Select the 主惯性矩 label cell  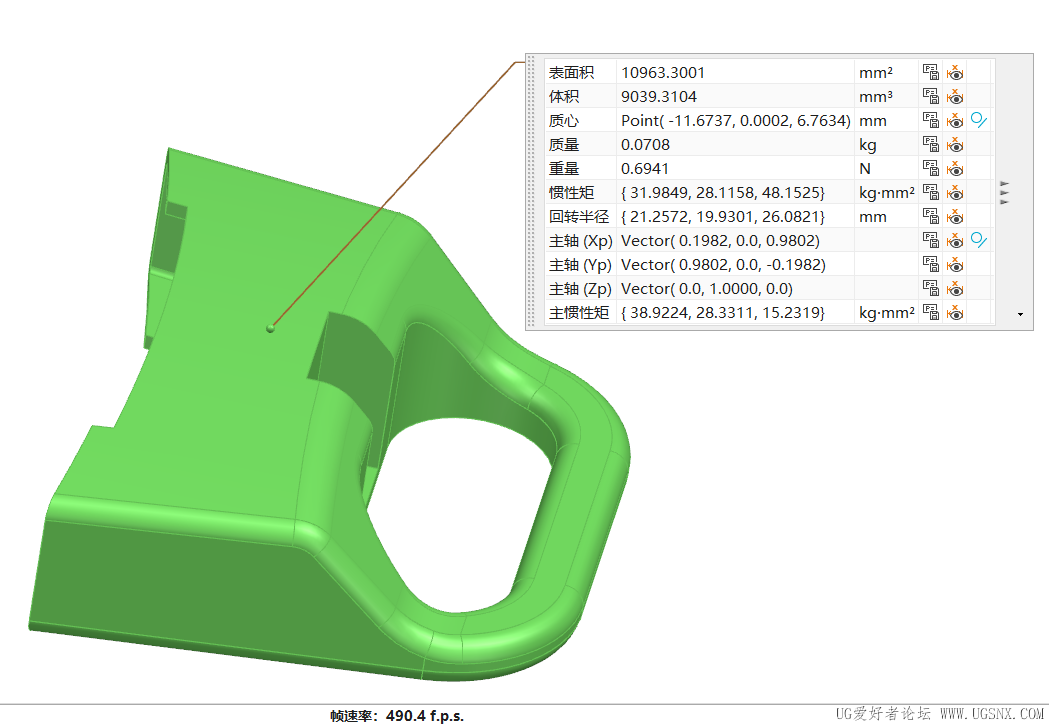click(x=581, y=312)
